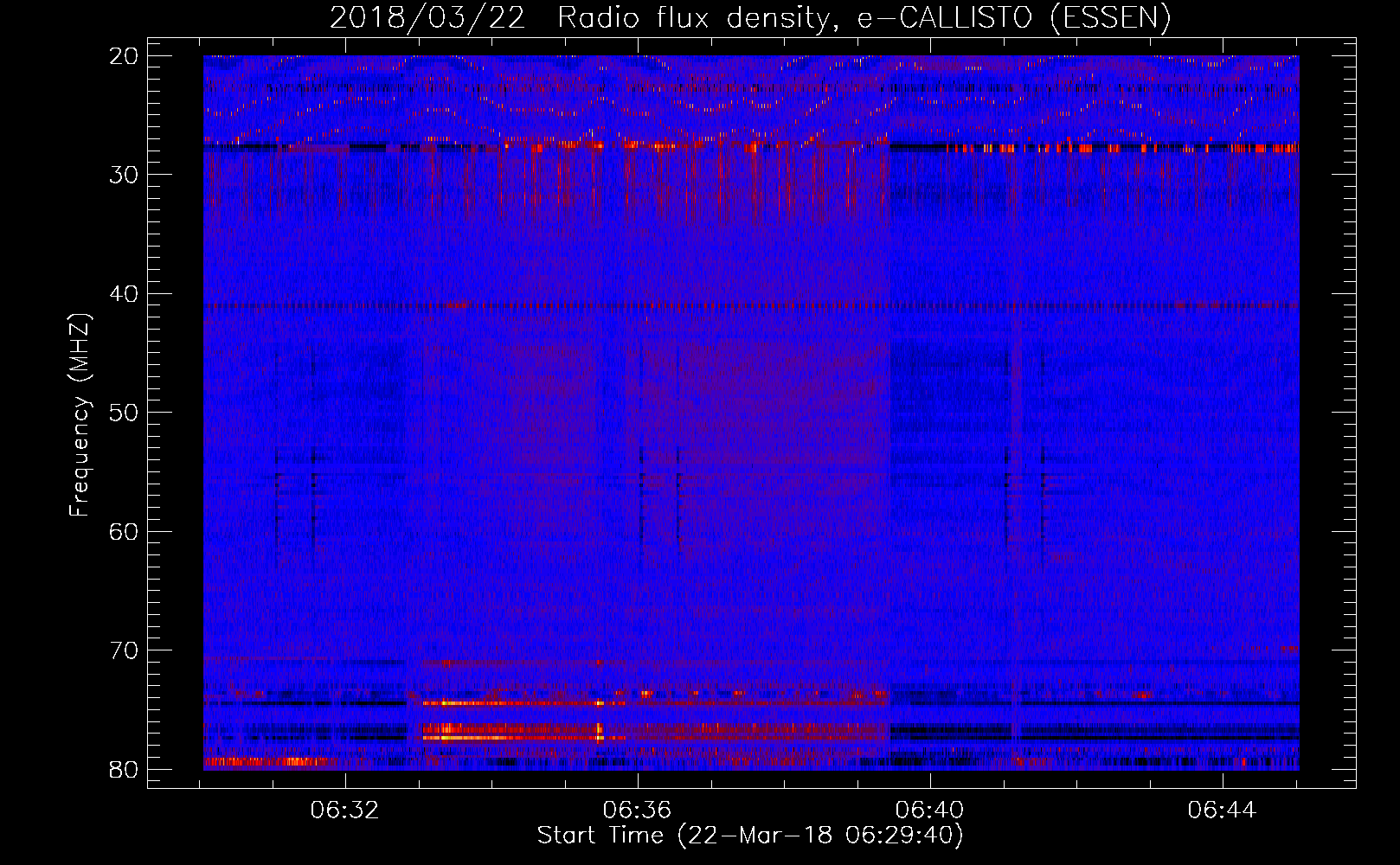Click the 'Frequency (MHZ)' axis label
The height and width of the screenshot is (865, 1400).
point(80,415)
